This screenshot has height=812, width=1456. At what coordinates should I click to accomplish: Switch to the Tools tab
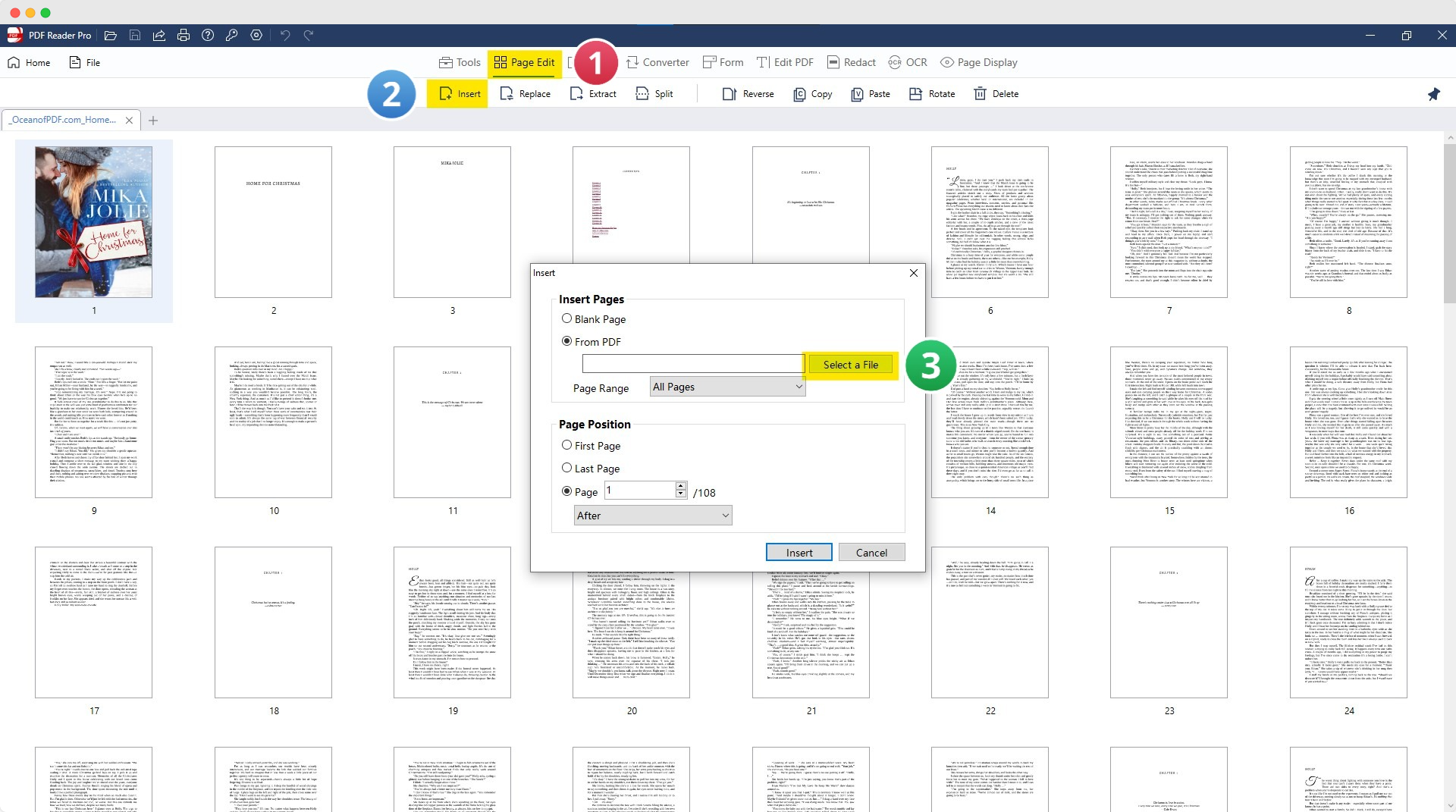click(x=460, y=63)
